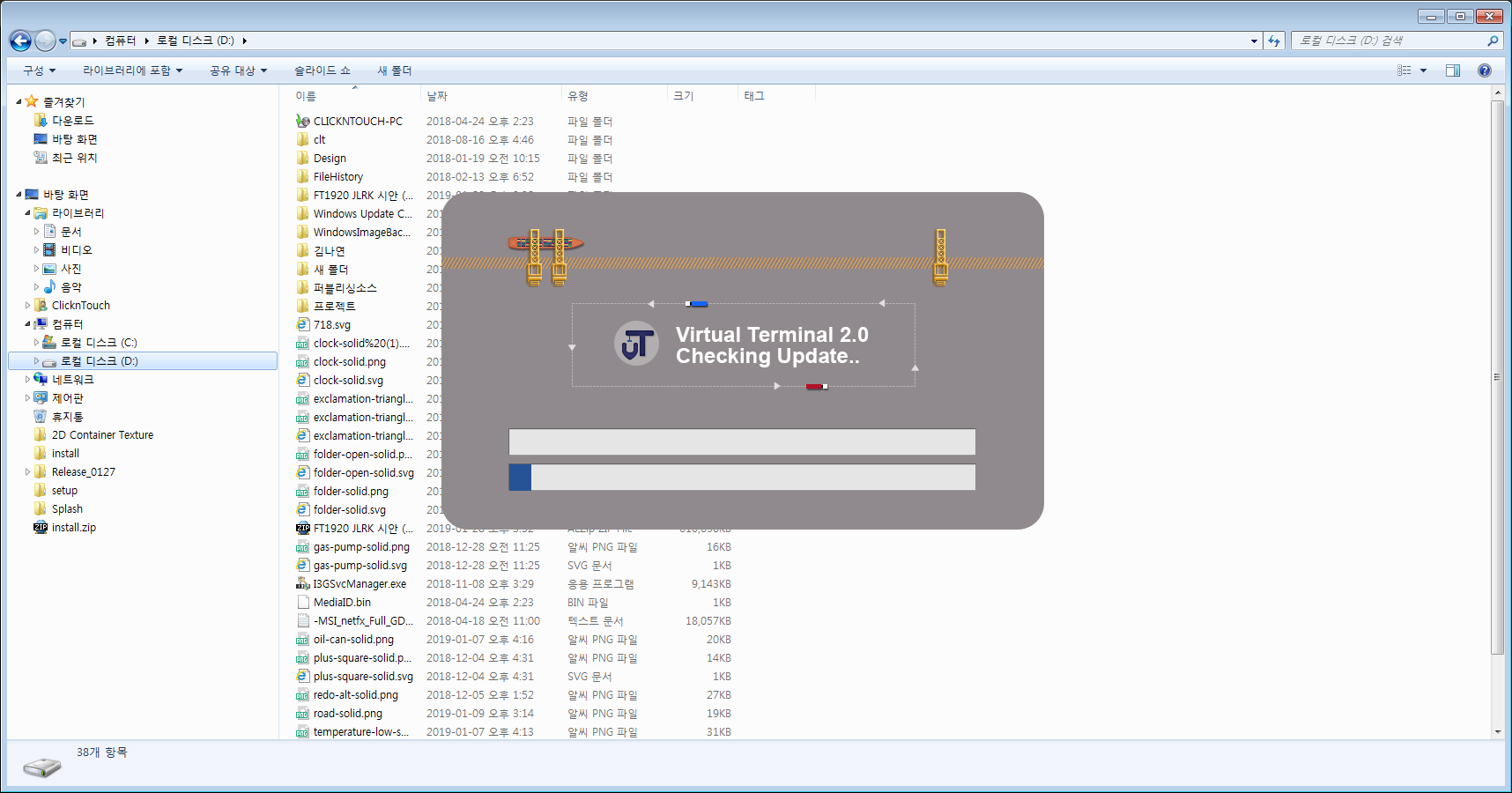Open the help question mark icon
The width and height of the screenshot is (1512, 793).
click(x=1485, y=70)
